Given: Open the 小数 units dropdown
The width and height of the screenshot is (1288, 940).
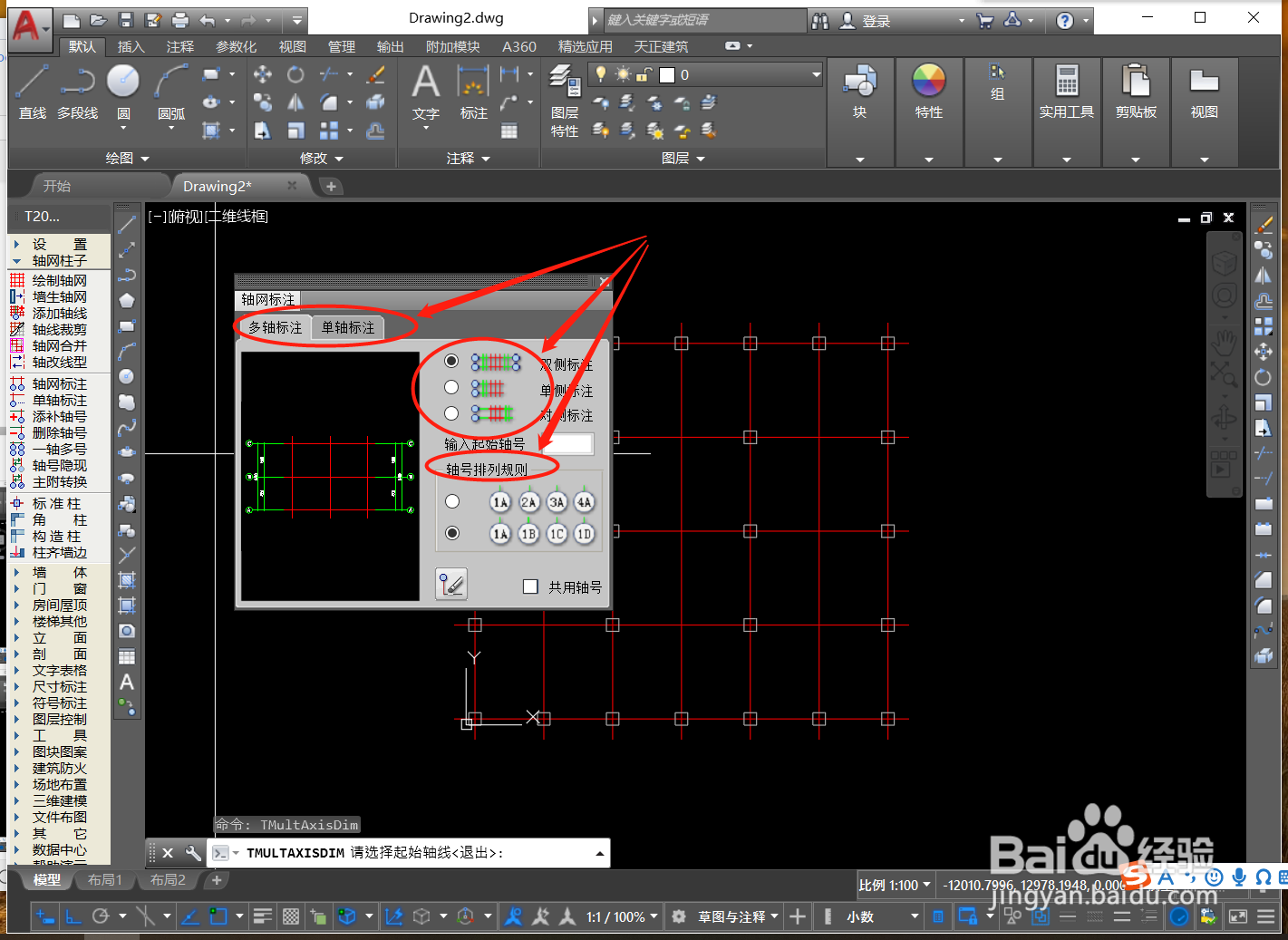Looking at the screenshot, I should pos(883,916).
